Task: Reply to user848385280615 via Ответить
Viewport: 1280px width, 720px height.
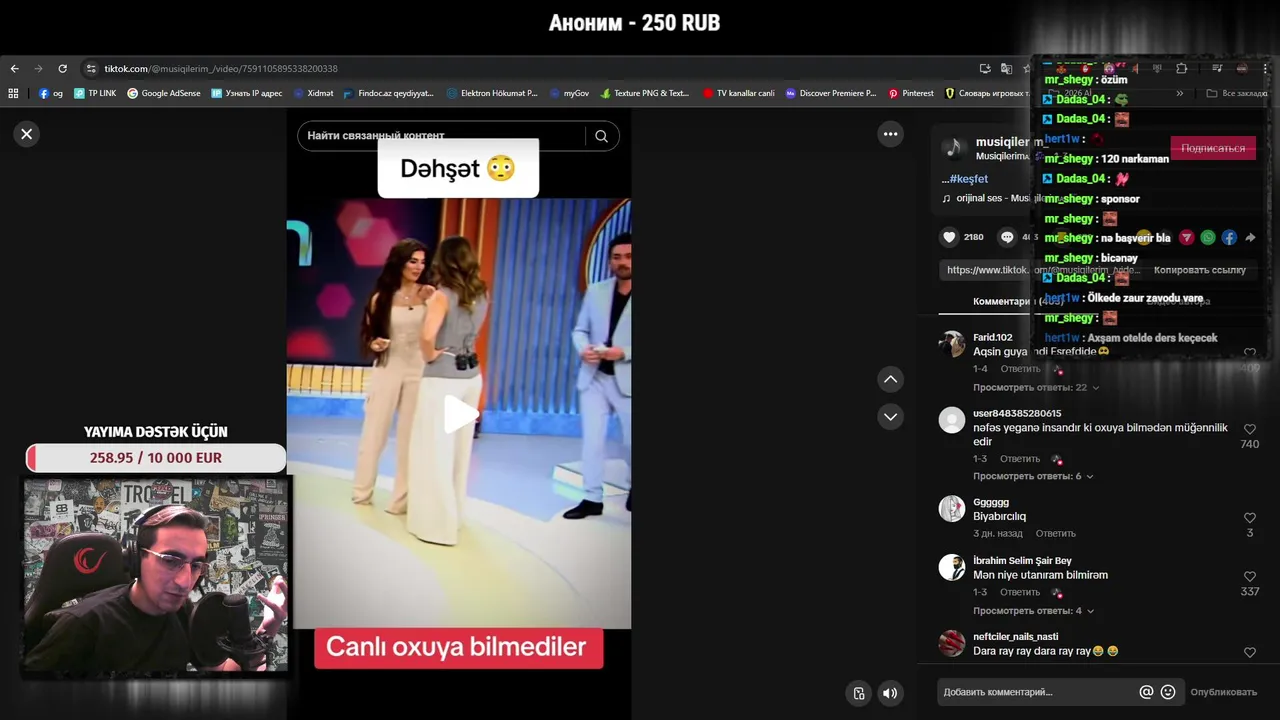Action: point(1020,459)
